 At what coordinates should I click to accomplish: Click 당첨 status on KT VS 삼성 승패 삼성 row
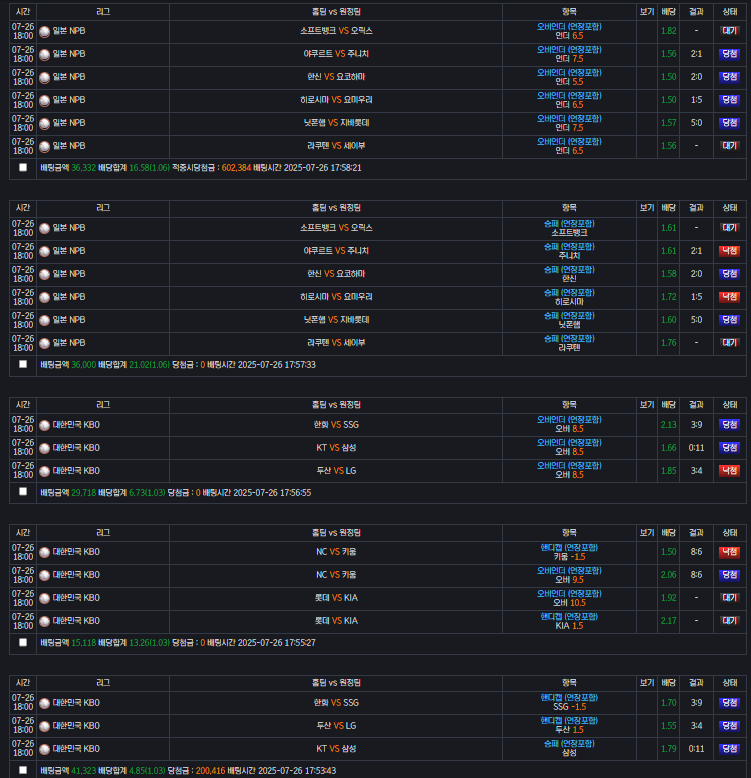coord(730,749)
